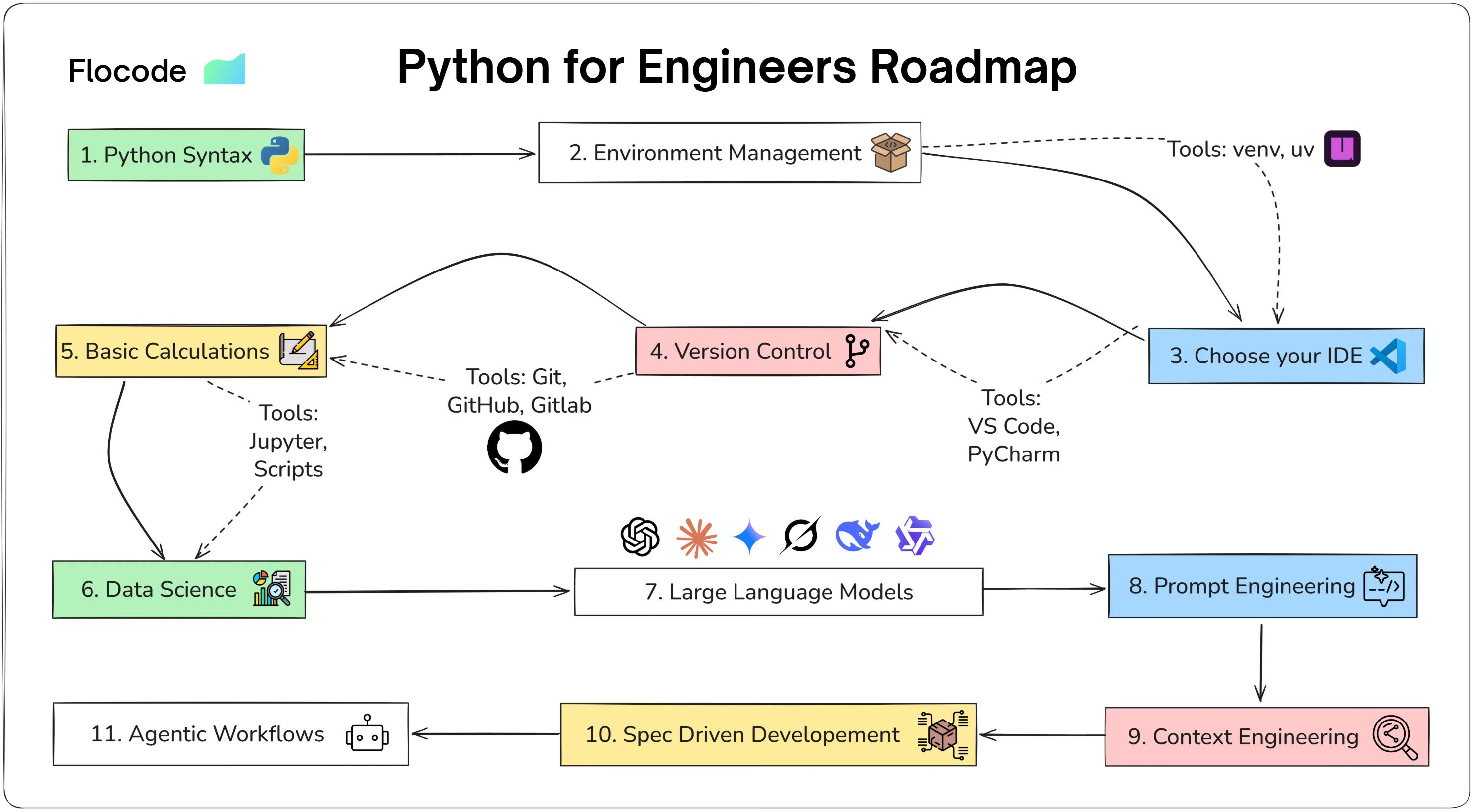Click the orange Claude starburst icon
The image size is (1473, 812).
(x=696, y=538)
